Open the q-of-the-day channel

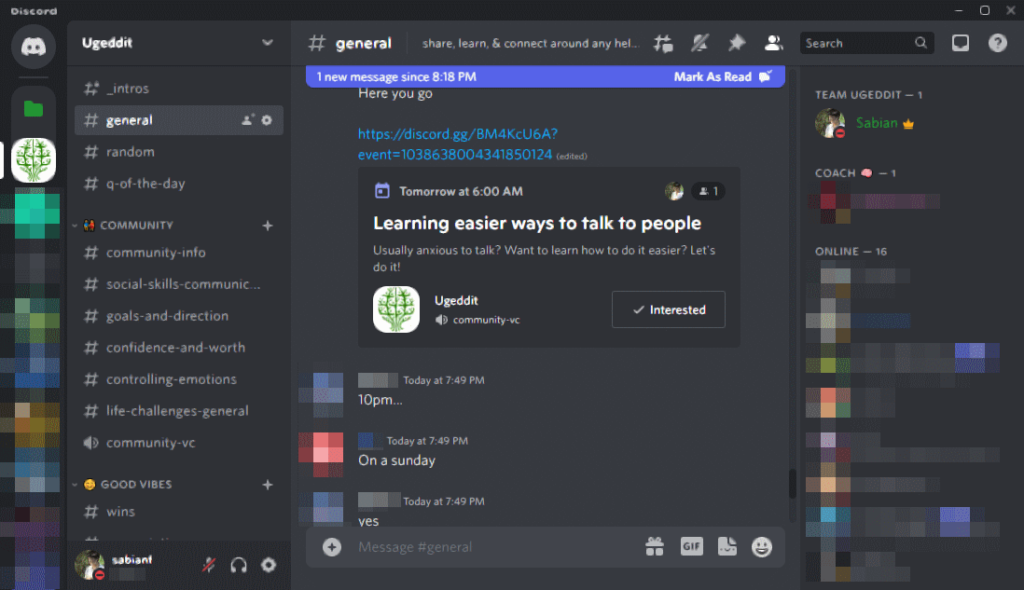[178, 184]
